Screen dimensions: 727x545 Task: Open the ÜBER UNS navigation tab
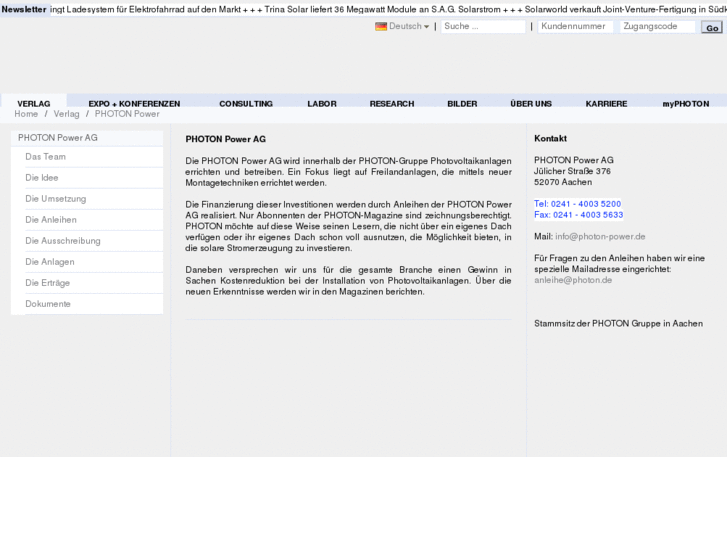(531, 103)
